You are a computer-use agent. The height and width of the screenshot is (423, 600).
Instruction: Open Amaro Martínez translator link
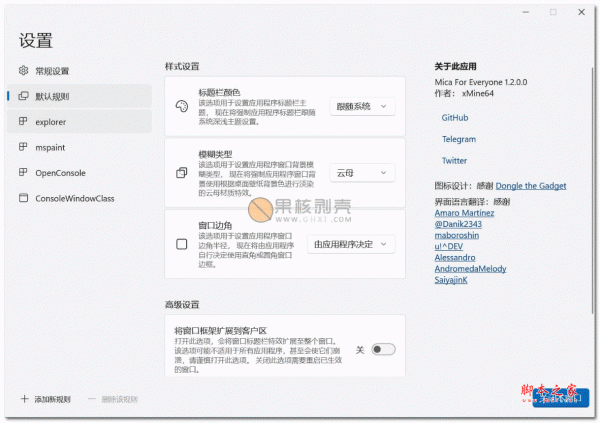[x=464, y=213]
